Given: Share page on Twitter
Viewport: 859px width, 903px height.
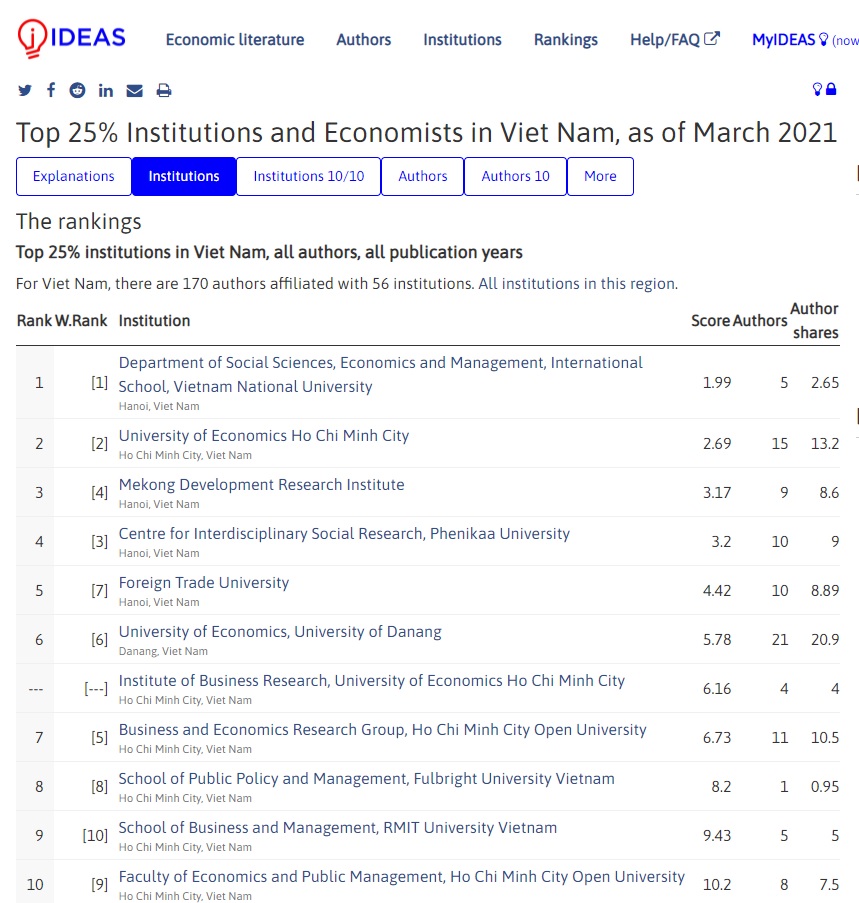Looking at the screenshot, I should (25, 90).
